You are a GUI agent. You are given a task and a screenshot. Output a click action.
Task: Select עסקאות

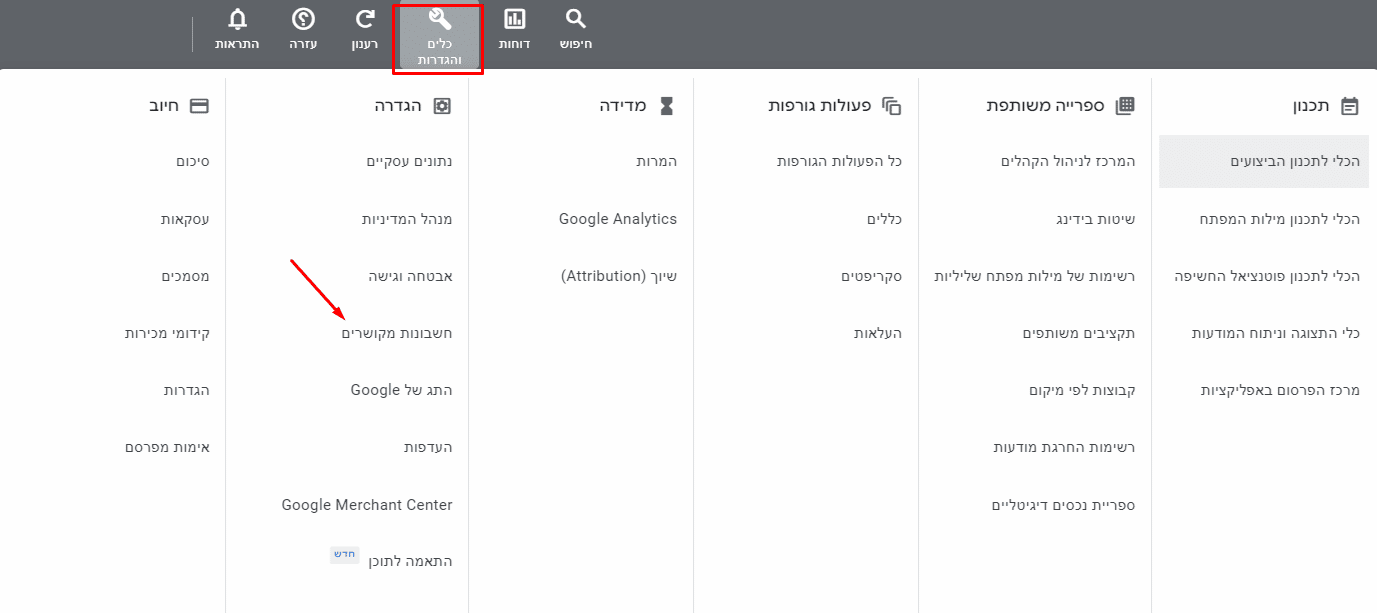tap(185, 219)
